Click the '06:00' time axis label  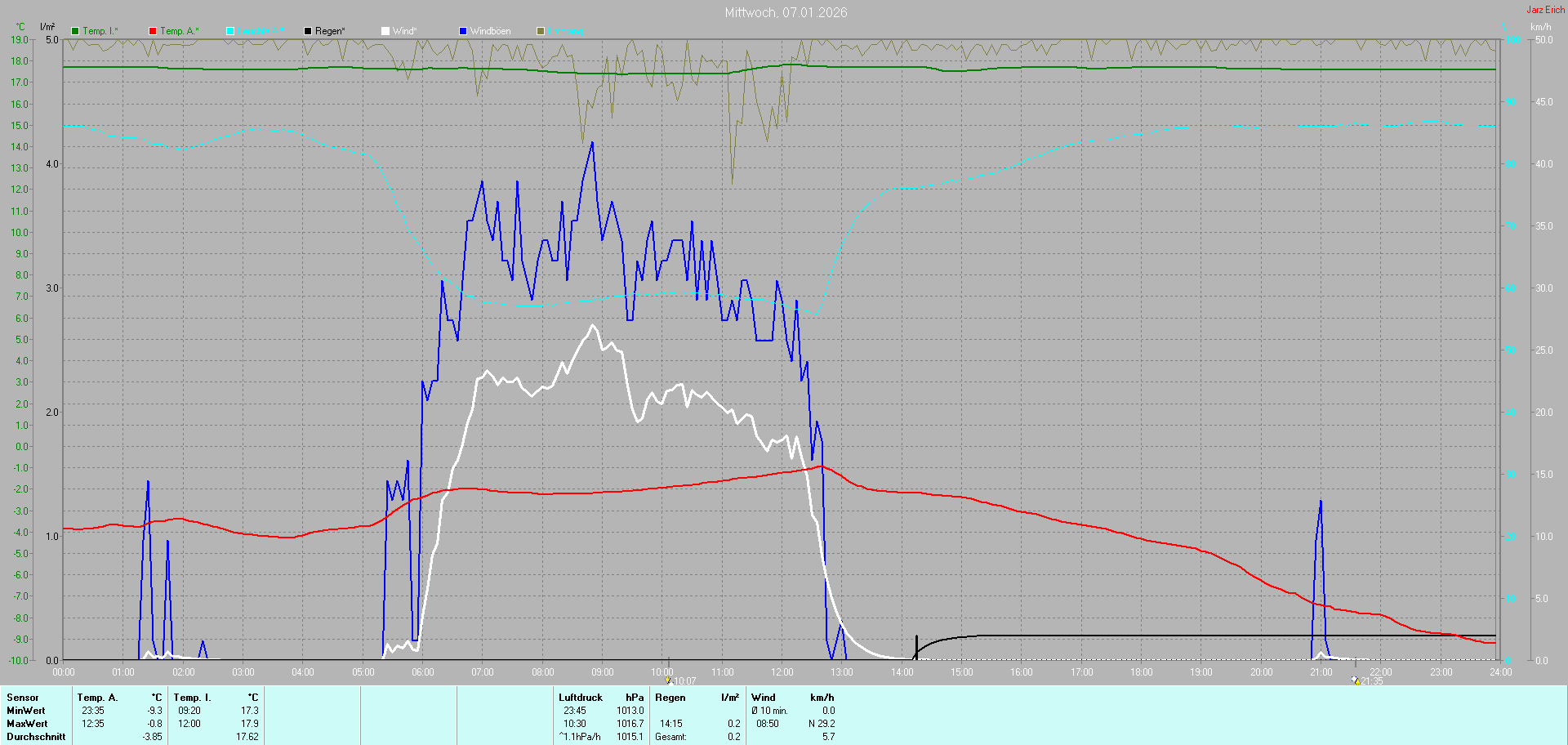click(423, 672)
